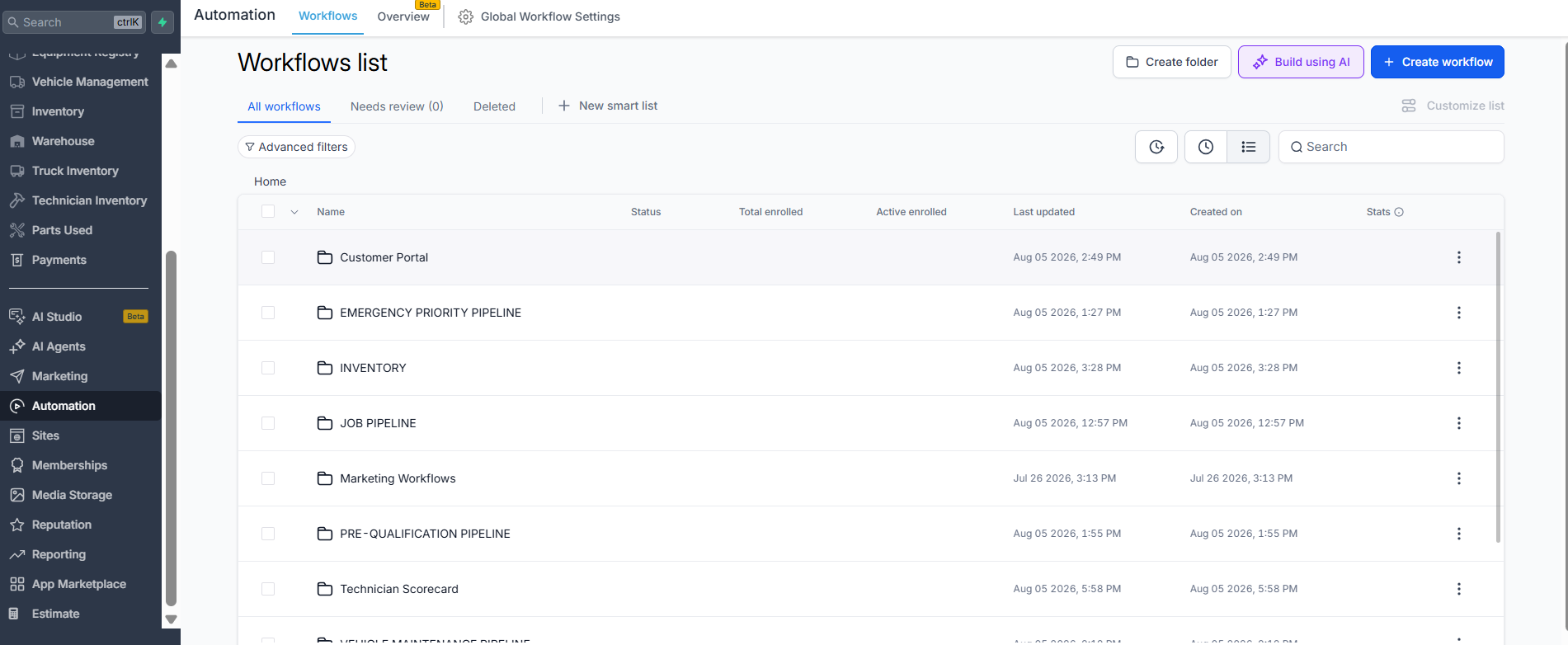This screenshot has height=645, width=1568.
Task: Open Stats column info icon
Action: (x=1399, y=212)
